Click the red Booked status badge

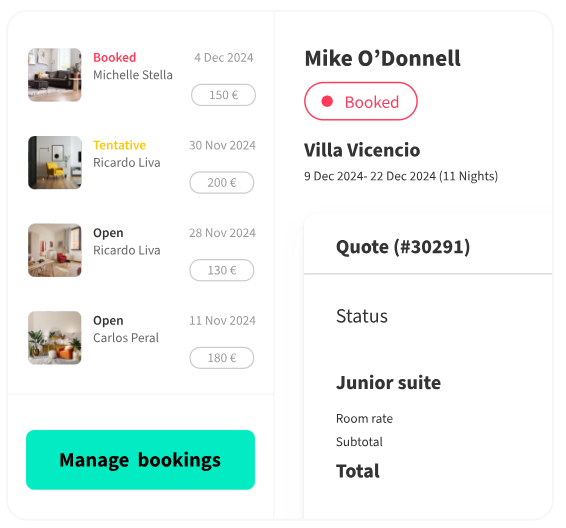pos(361,101)
